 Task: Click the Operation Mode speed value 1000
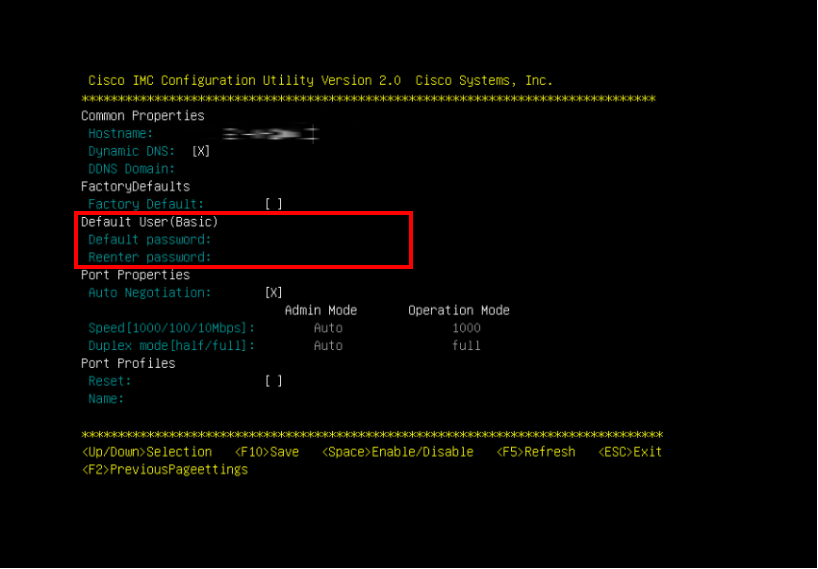pos(466,328)
